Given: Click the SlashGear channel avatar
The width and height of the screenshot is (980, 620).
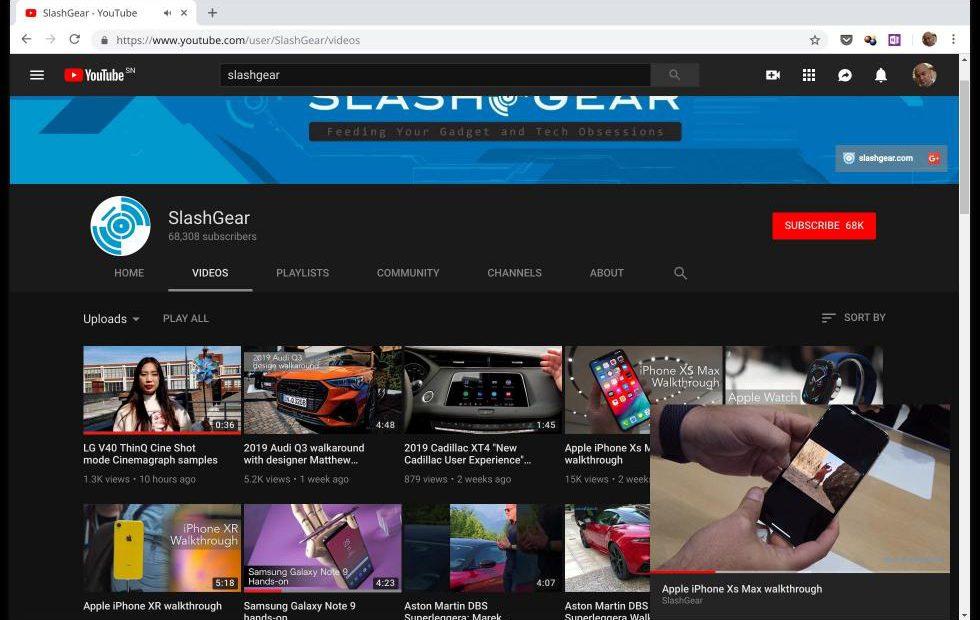Looking at the screenshot, I should (x=121, y=226).
